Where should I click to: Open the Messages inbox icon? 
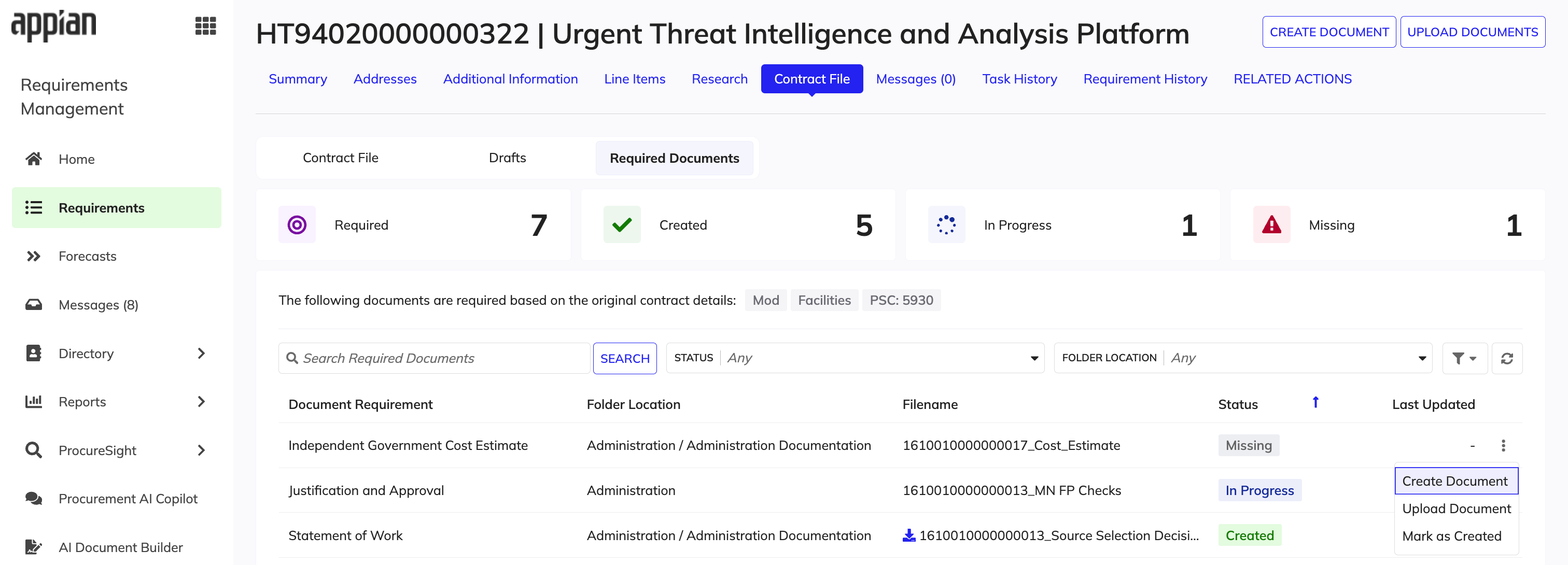point(34,305)
